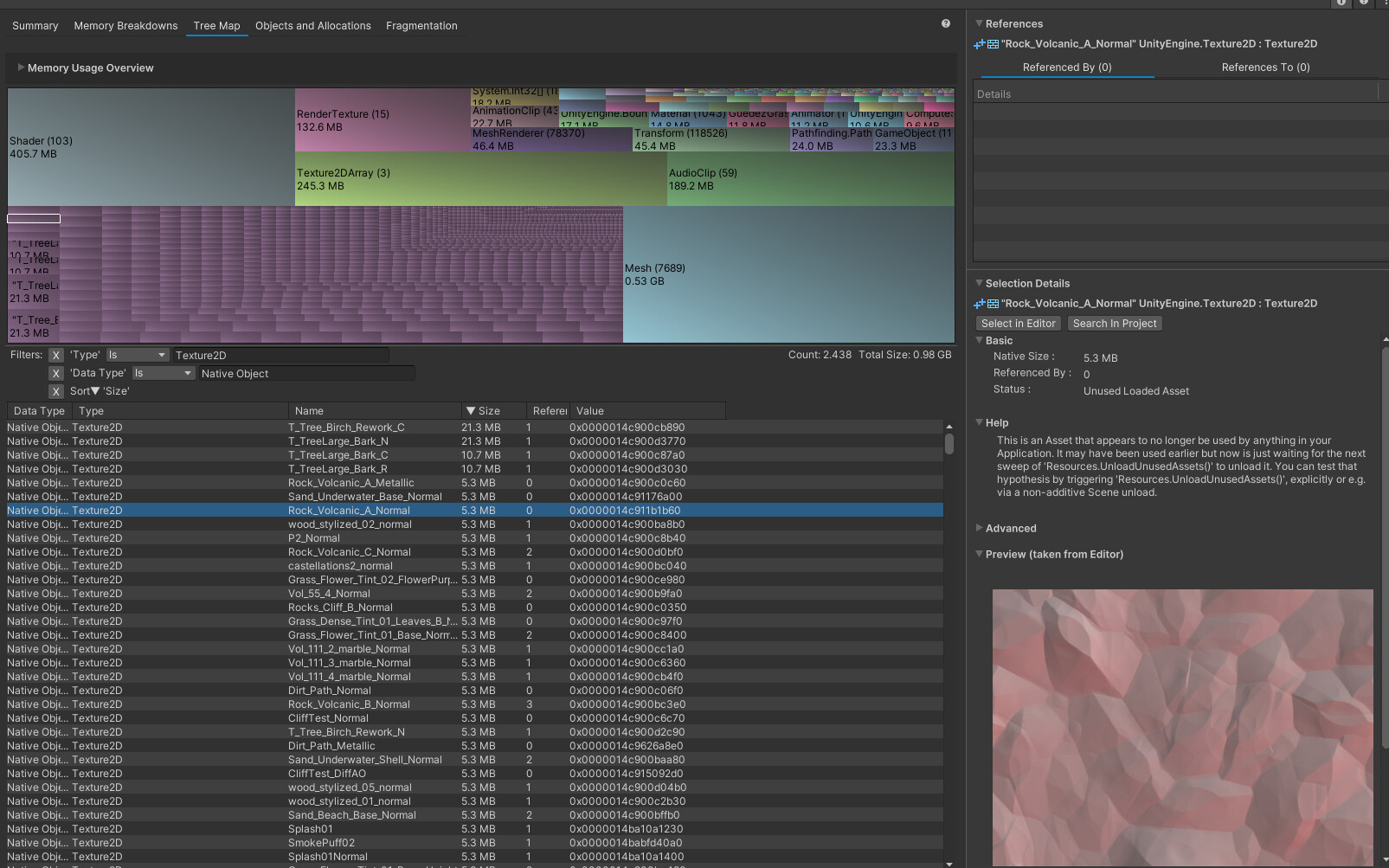
Task: Expand the Memory Usage Overview foldout
Action: 21,68
